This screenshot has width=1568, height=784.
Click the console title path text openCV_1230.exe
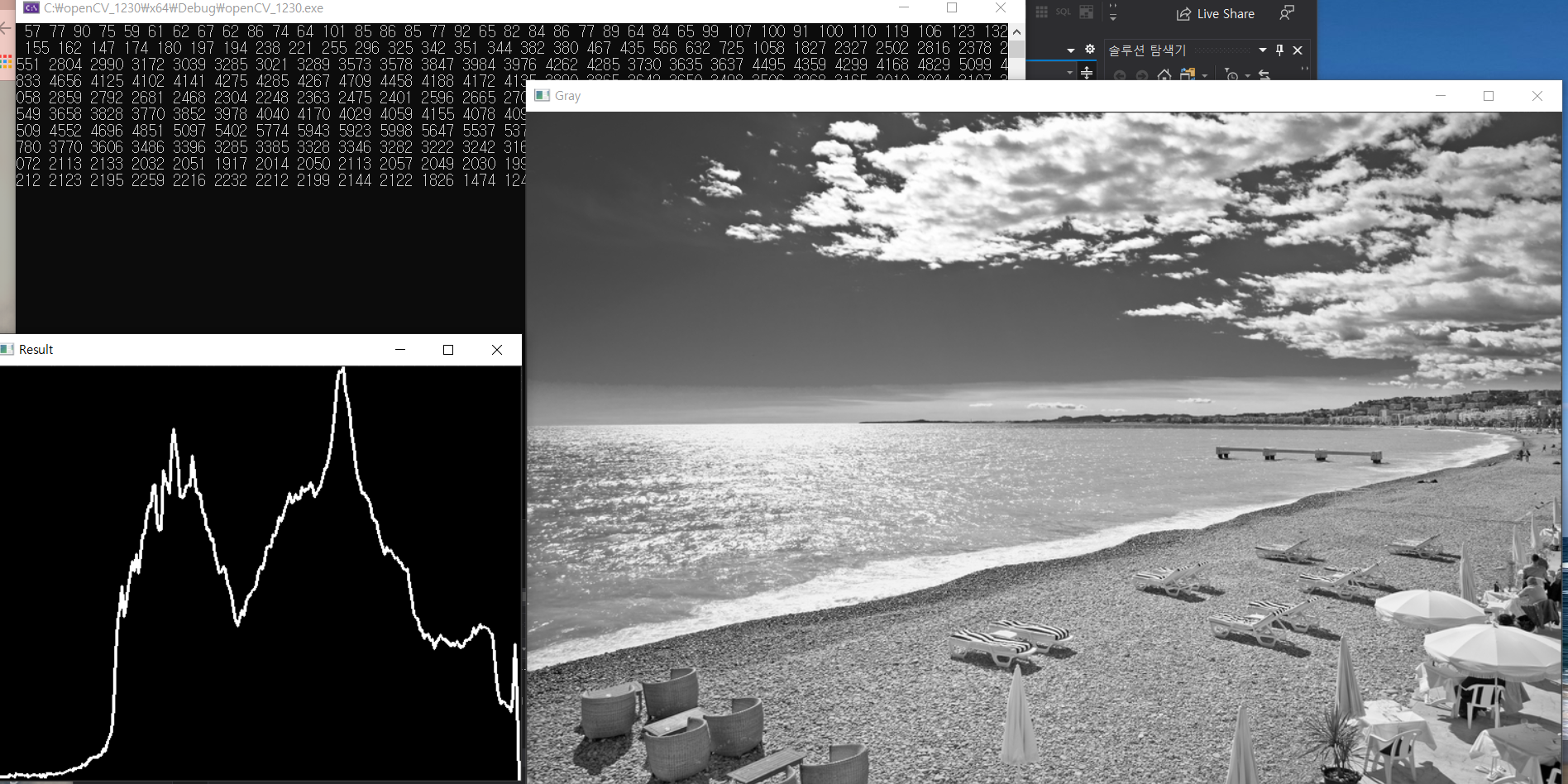pos(184,8)
